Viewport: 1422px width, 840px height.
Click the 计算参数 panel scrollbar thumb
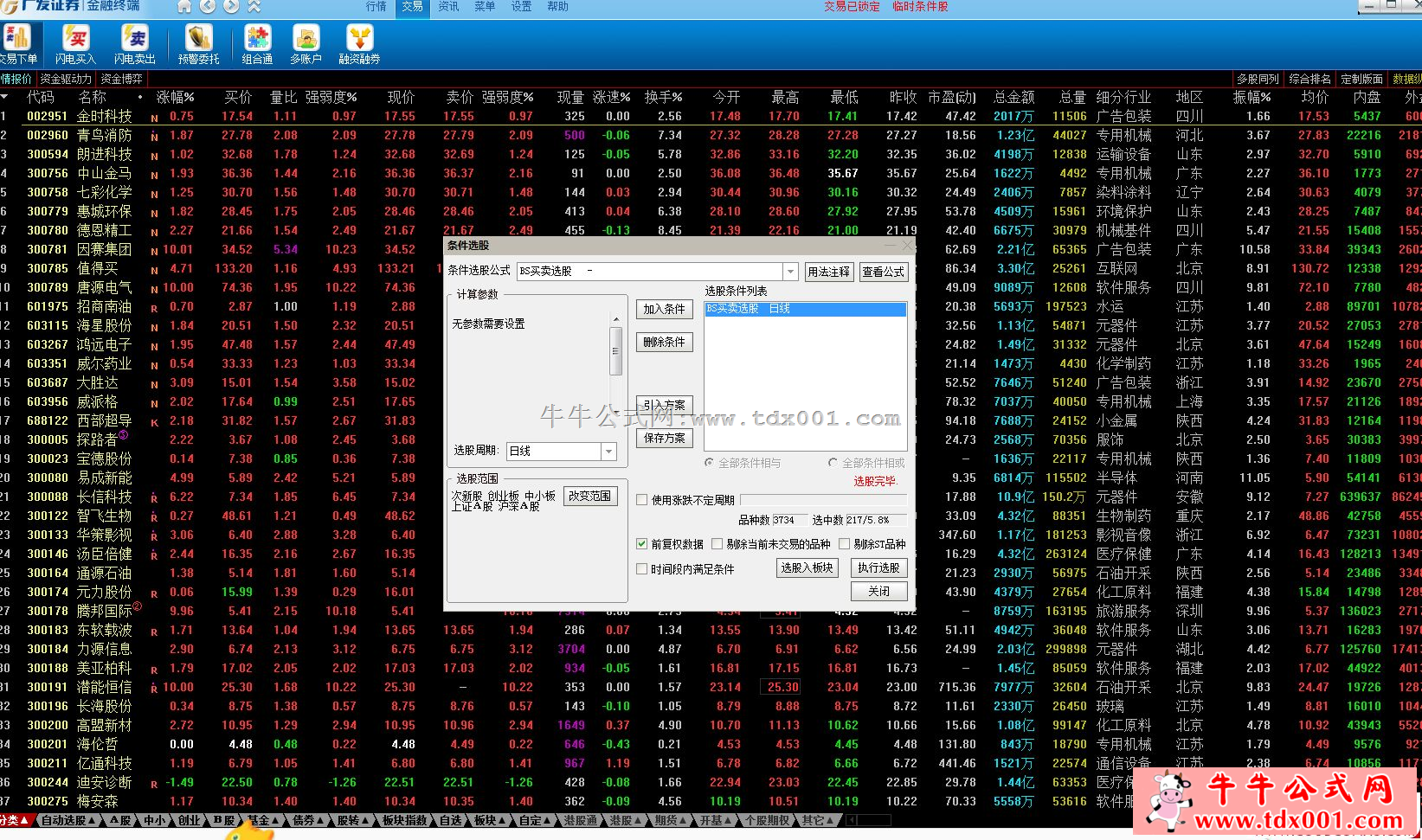tap(616, 351)
